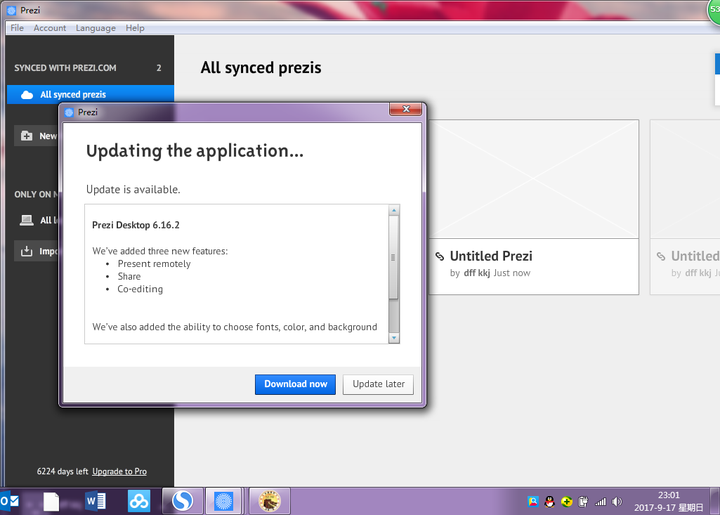Click the Present remotely bullet text
The width and height of the screenshot is (720, 515).
tap(154, 264)
